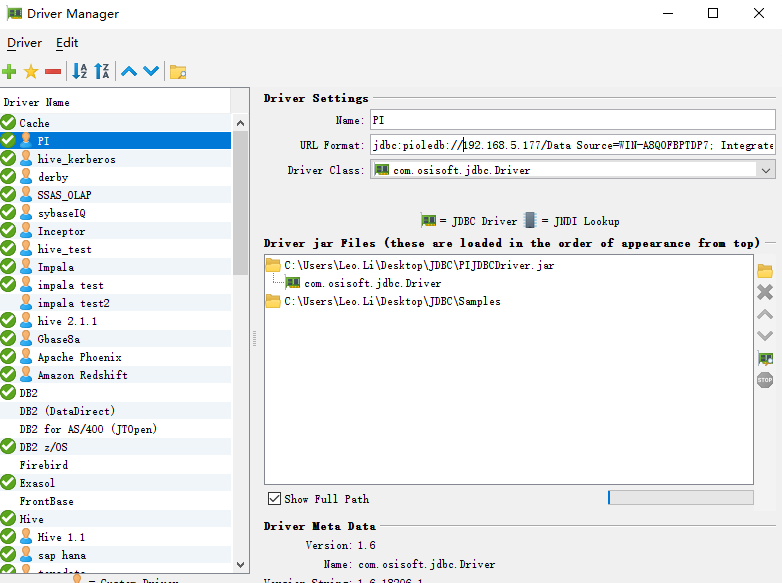The width and height of the screenshot is (782, 583).
Task: Move selected driver down with blue arrow
Action: pyautogui.click(x=151, y=72)
